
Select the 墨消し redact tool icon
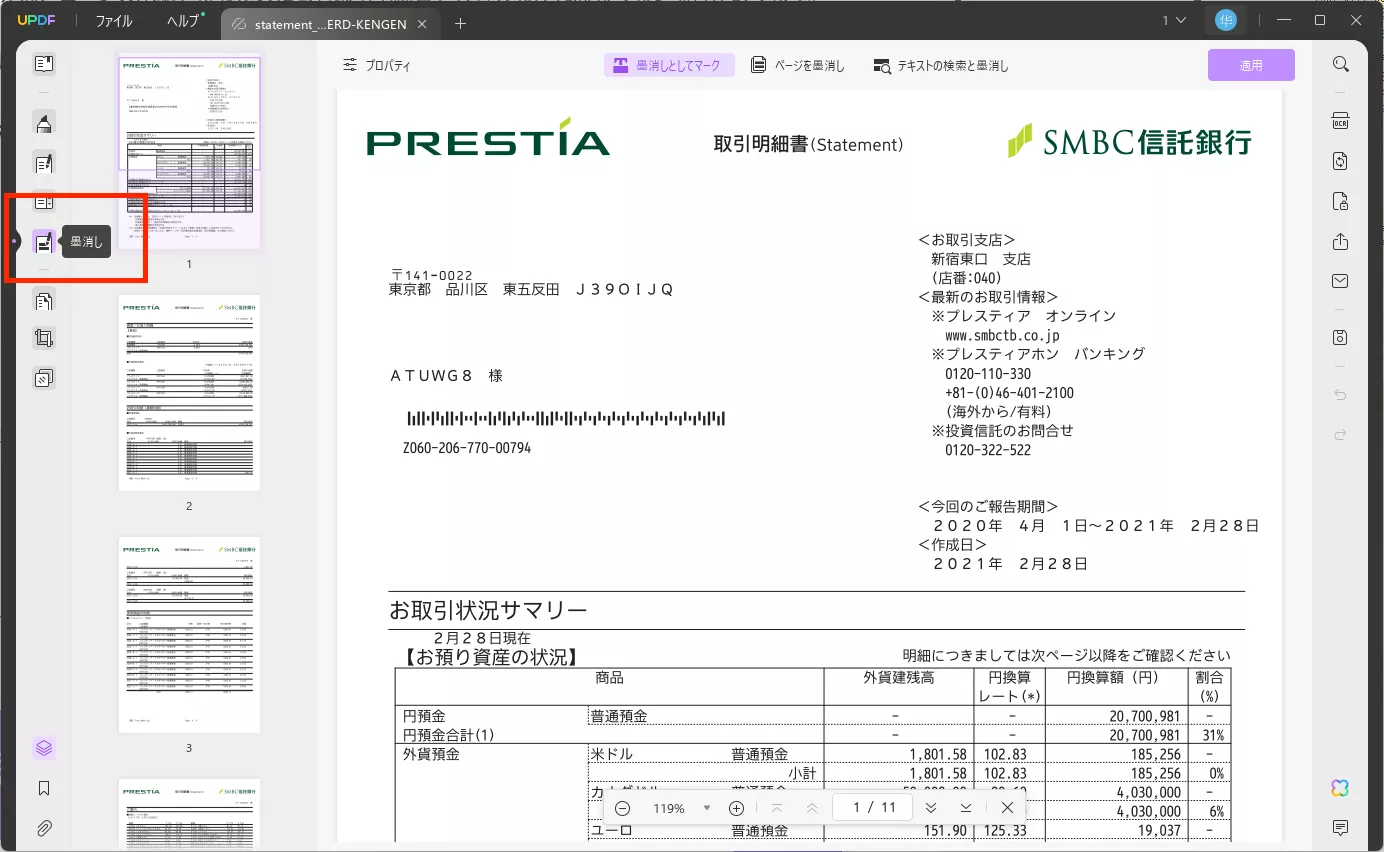[x=43, y=242]
